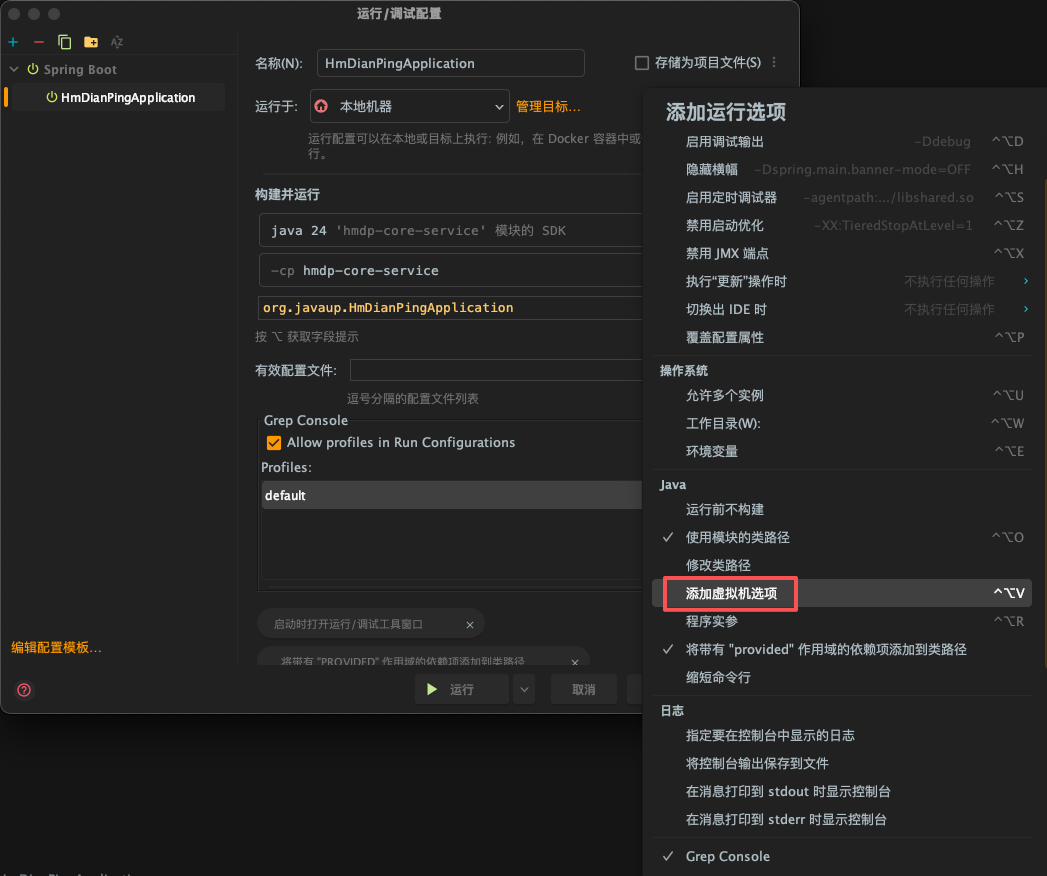Create a new folder for configurations
1047x876 pixels.
point(89,42)
